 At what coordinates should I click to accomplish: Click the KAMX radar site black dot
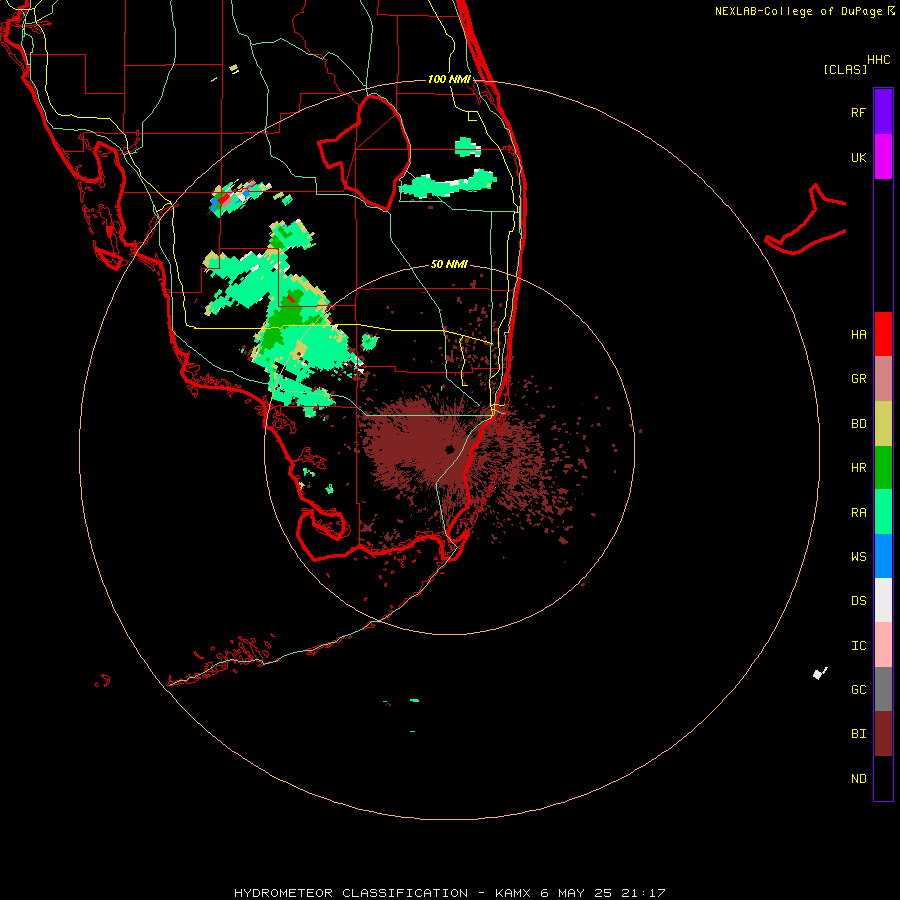[x=449, y=449]
